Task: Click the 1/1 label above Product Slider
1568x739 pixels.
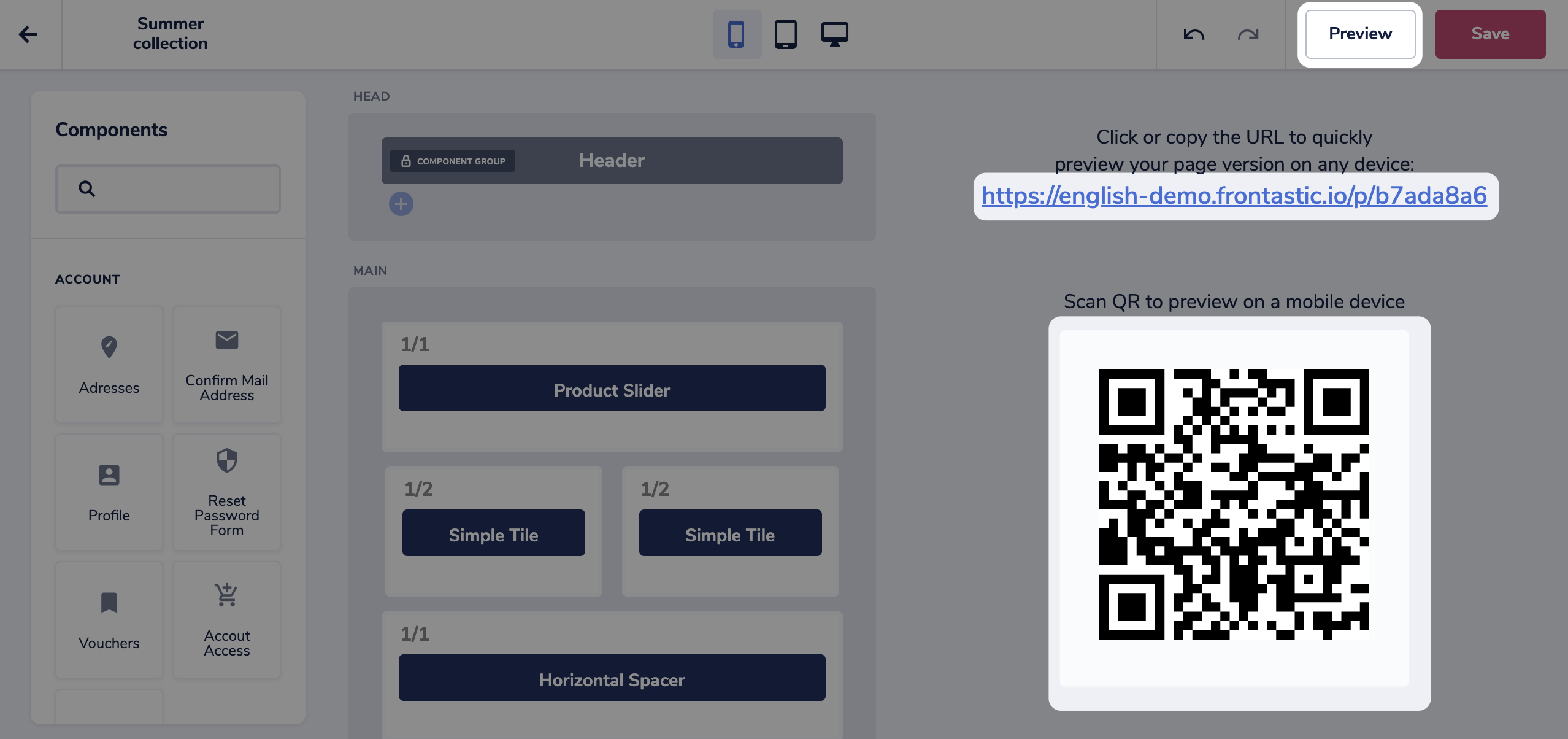Action: click(415, 344)
